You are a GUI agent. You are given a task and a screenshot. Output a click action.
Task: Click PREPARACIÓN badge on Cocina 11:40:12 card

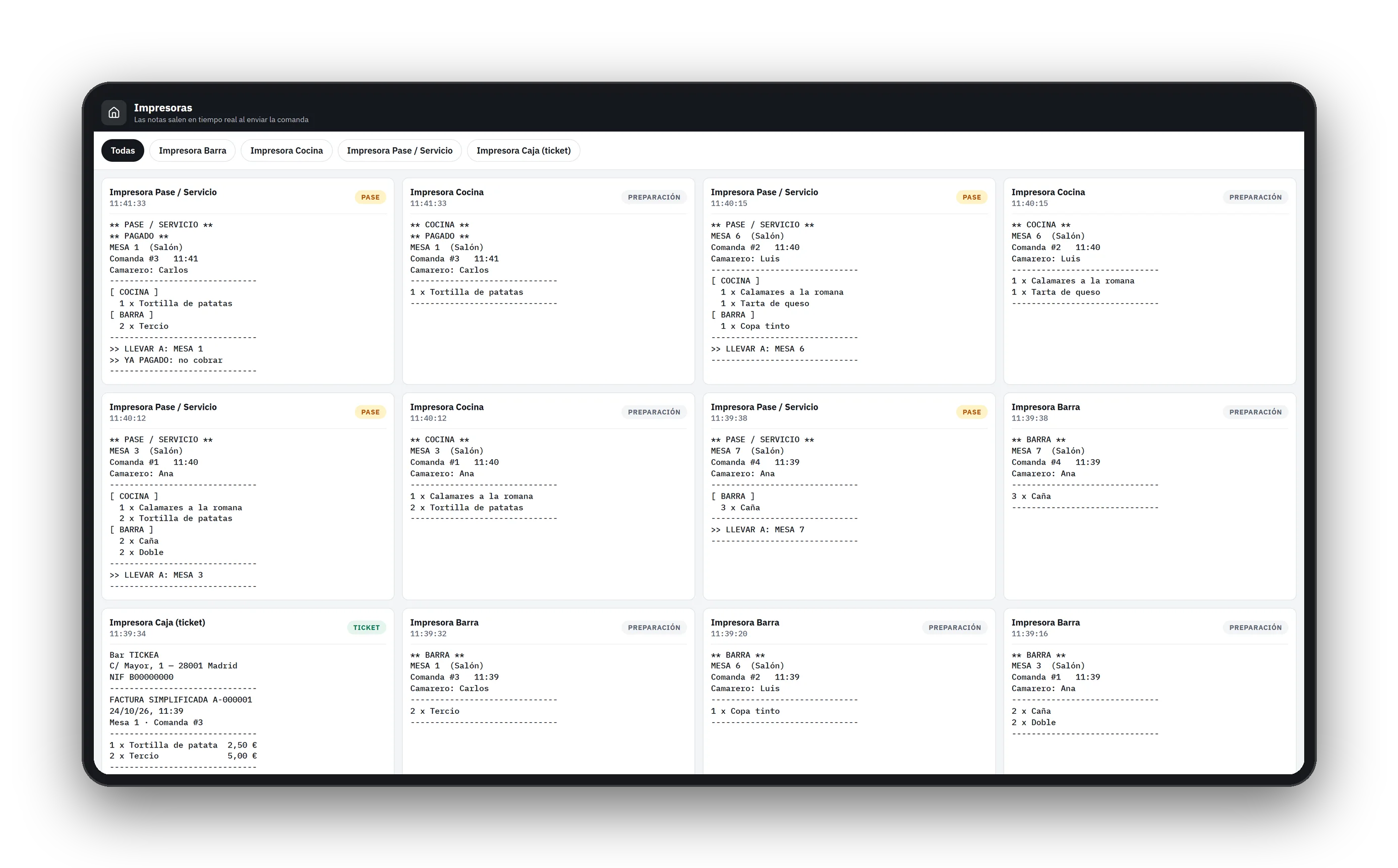coord(654,412)
